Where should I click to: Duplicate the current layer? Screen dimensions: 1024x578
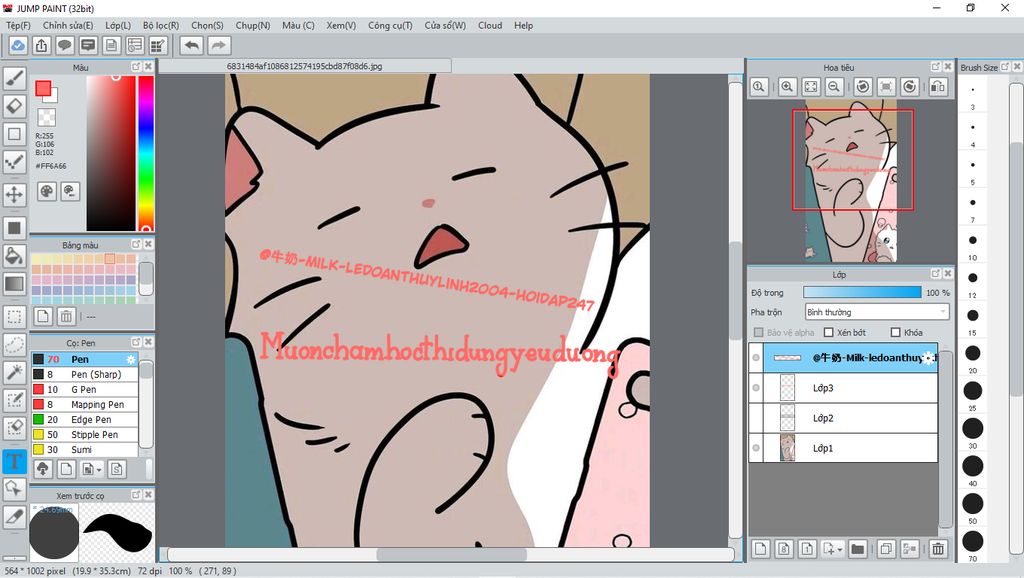pyautogui.click(x=886, y=549)
